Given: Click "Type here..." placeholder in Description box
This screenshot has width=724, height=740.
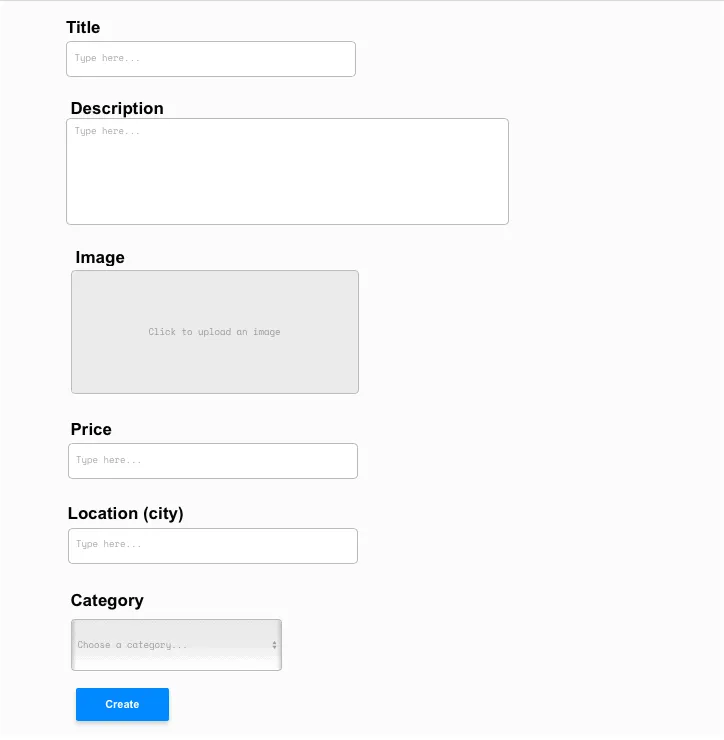Looking at the screenshot, I should 107,131.
